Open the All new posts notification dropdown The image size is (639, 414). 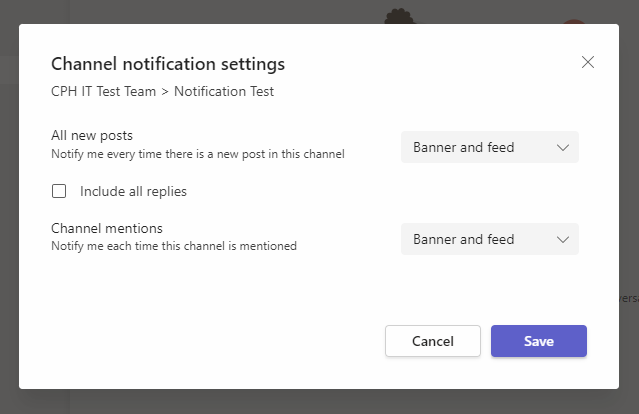point(490,147)
